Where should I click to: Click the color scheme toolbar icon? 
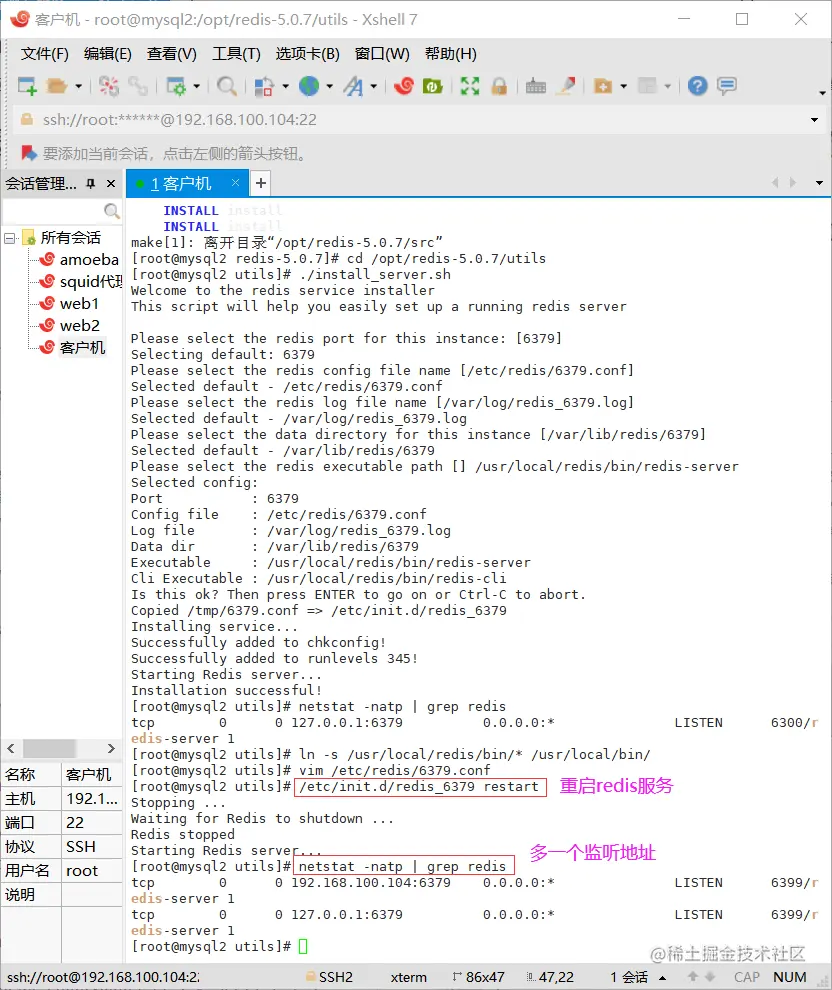pos(264,86)
